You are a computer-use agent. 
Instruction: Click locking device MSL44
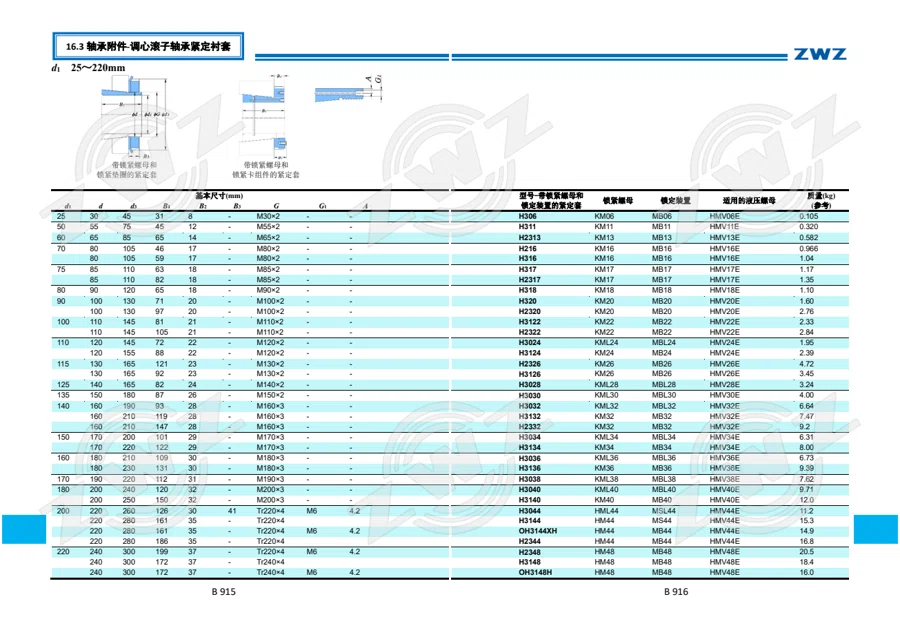pyautogui.click(x=664, y=511)
